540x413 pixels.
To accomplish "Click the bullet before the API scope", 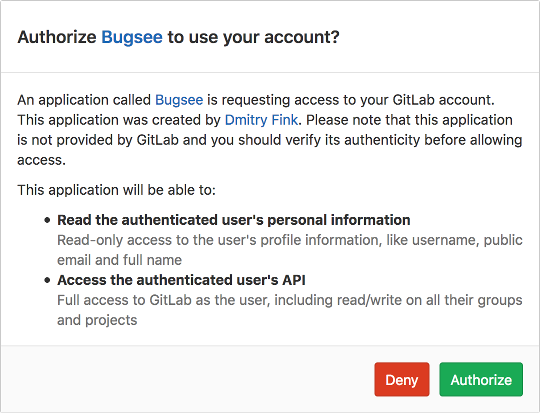I will coord(48,280).
